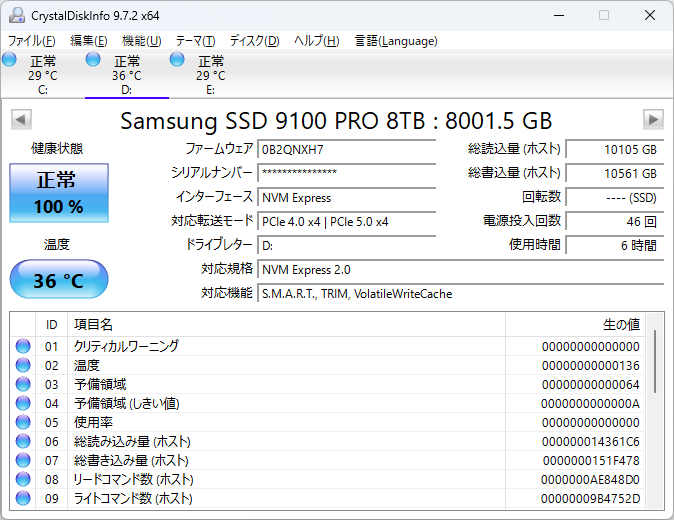Open the ファイル(F) menu

click(32, 41)
